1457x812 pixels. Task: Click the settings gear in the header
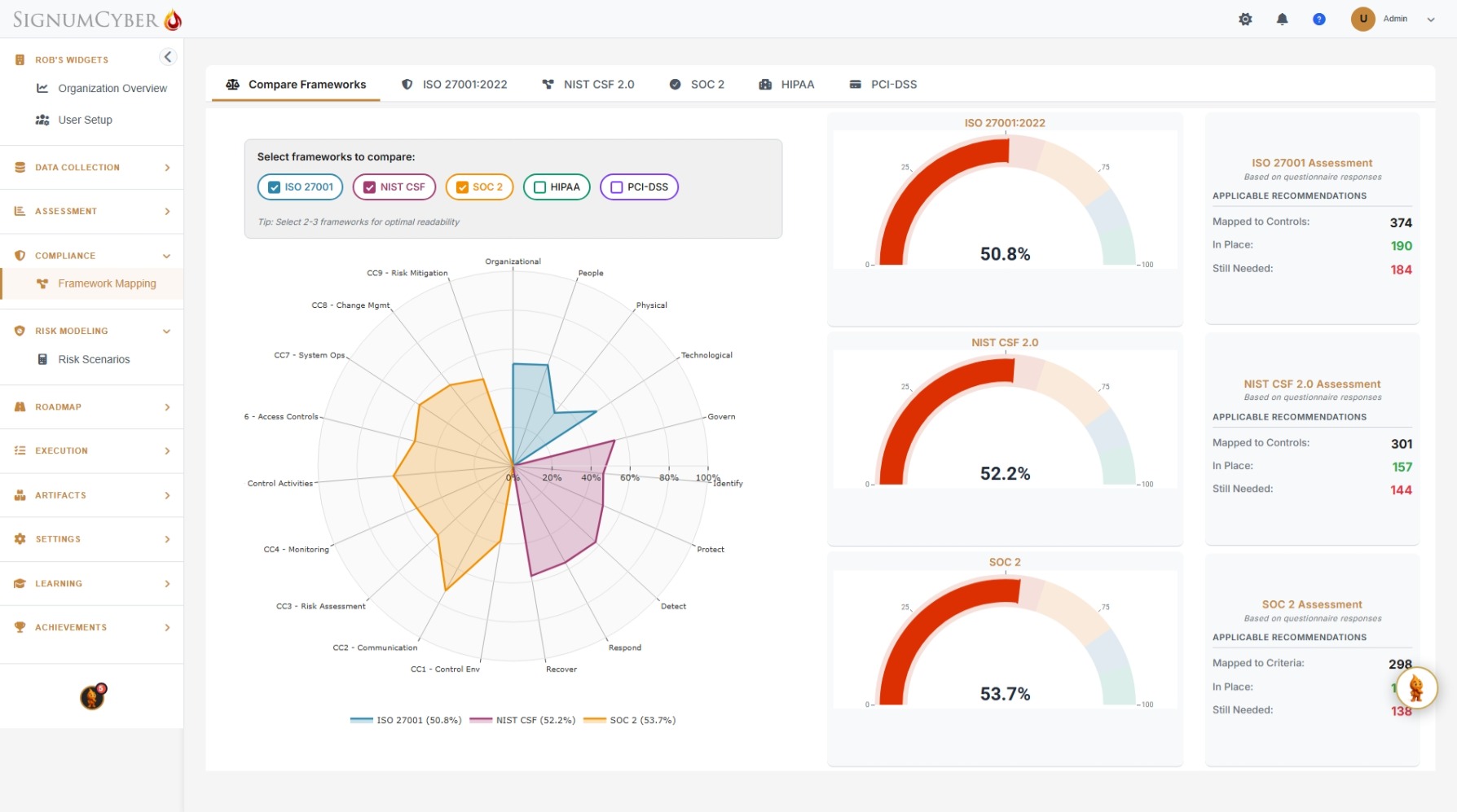[1245, 19]
